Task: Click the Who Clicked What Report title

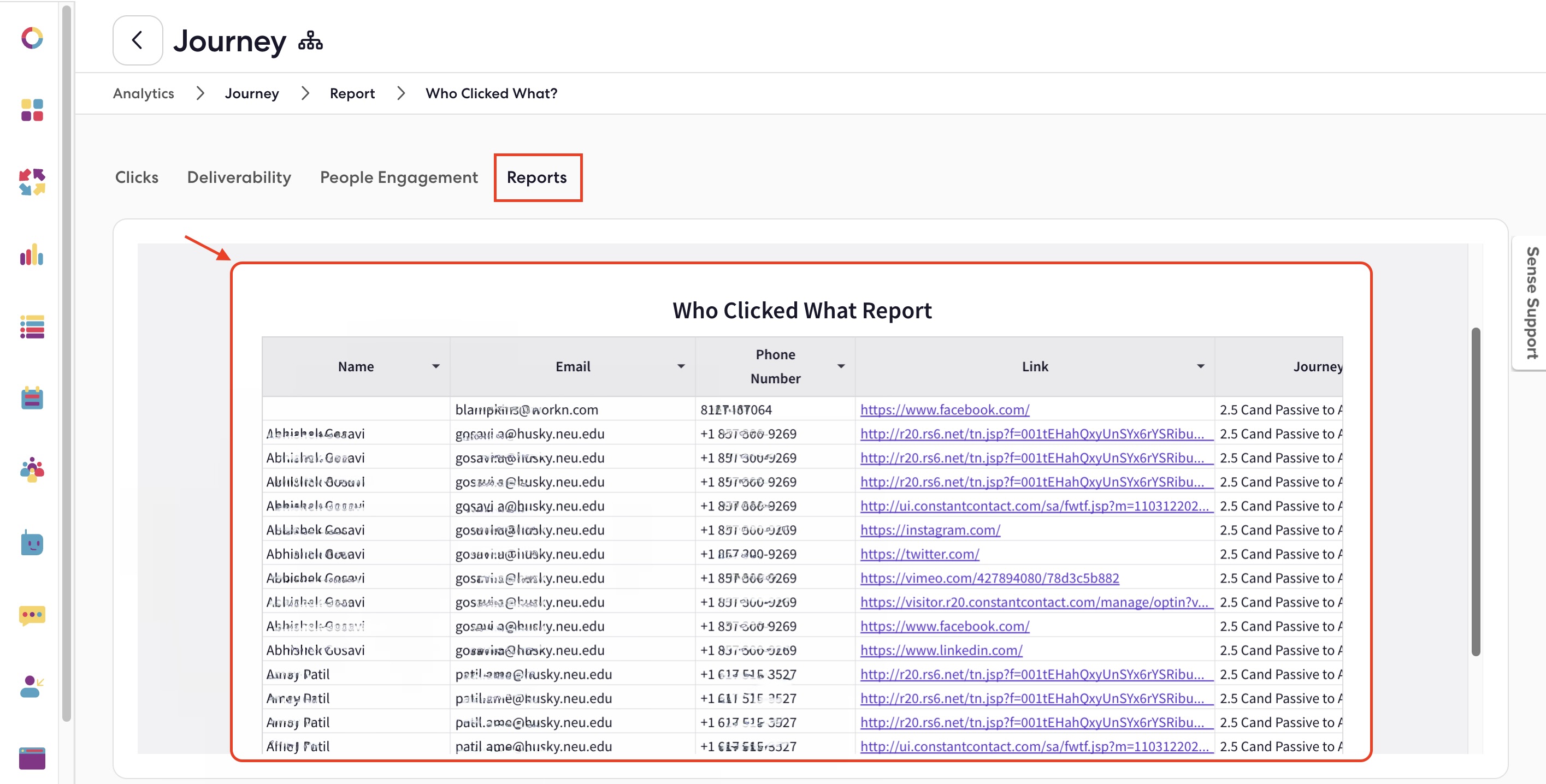Action: pyautogui.click(x=802, y=311)
